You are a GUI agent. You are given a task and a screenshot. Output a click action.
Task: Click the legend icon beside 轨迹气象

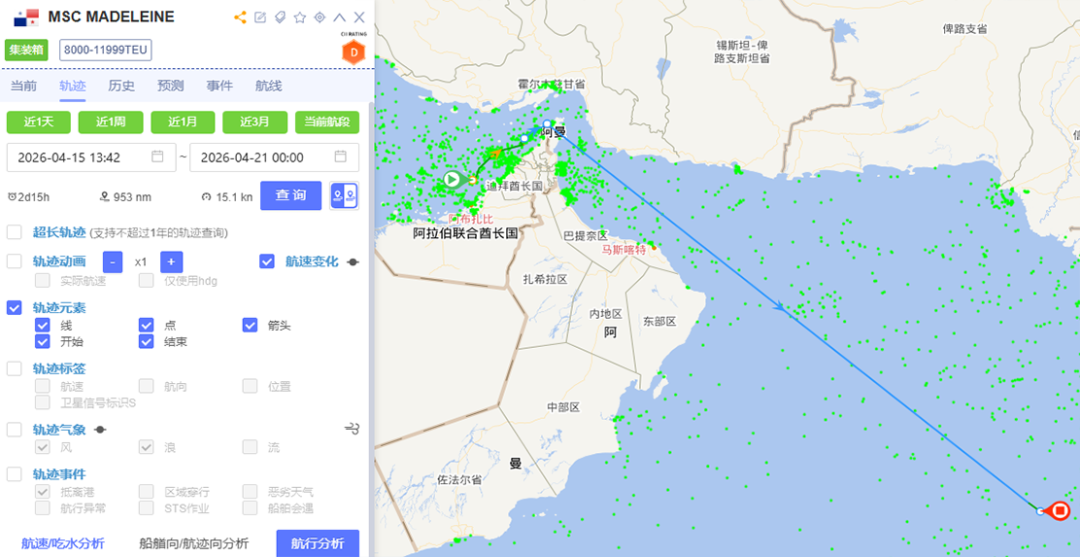tap(101, 430)
